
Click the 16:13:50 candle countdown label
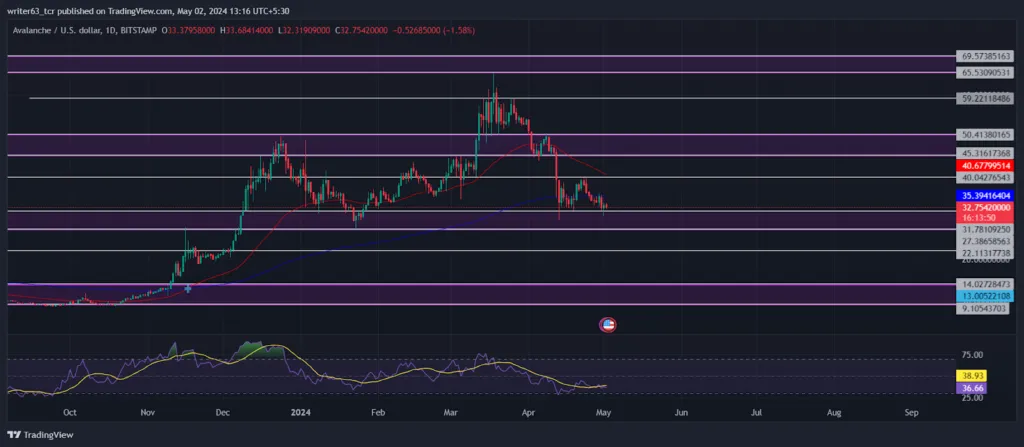point(977,218)
